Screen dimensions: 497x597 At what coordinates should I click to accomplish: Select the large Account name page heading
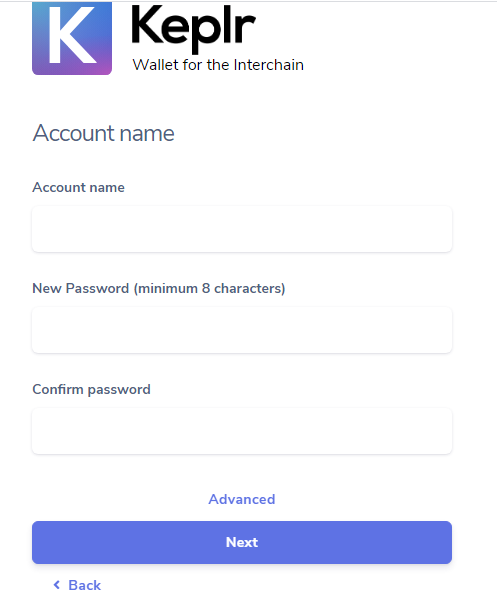point(104,133)
